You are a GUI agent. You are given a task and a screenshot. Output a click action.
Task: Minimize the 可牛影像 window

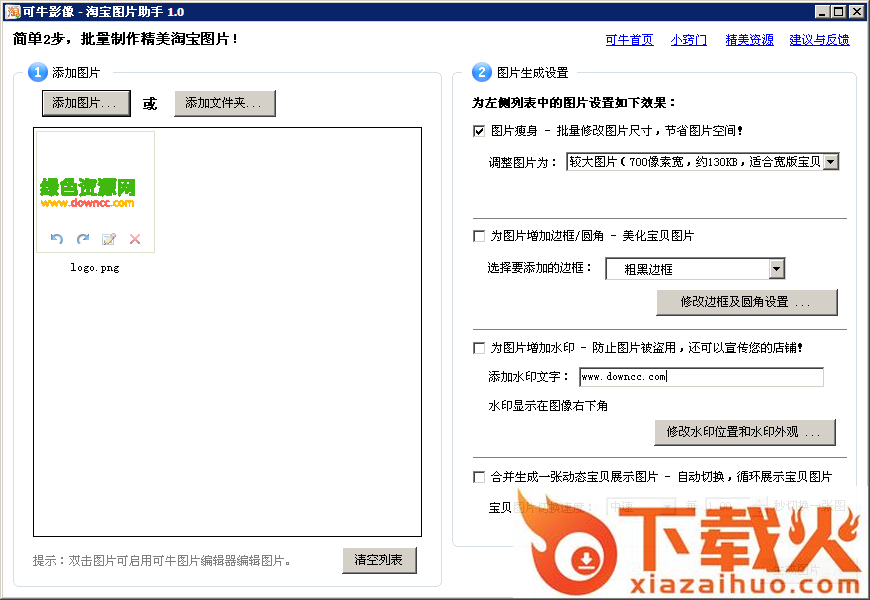click(x=822, y=12)
